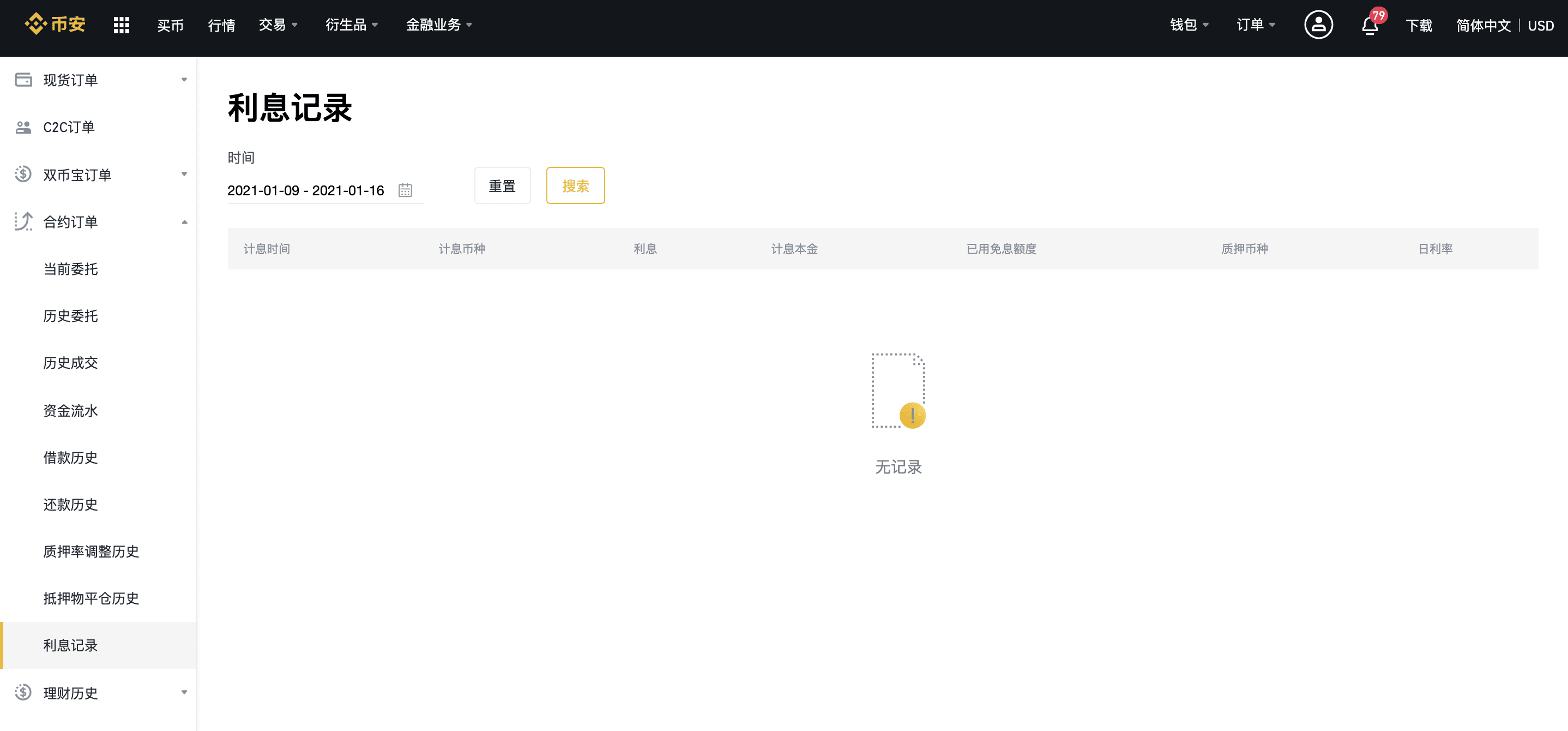Go to 买币 in top navigation
This screenshot has width=1568, height=731.
(x=170, y=25)
